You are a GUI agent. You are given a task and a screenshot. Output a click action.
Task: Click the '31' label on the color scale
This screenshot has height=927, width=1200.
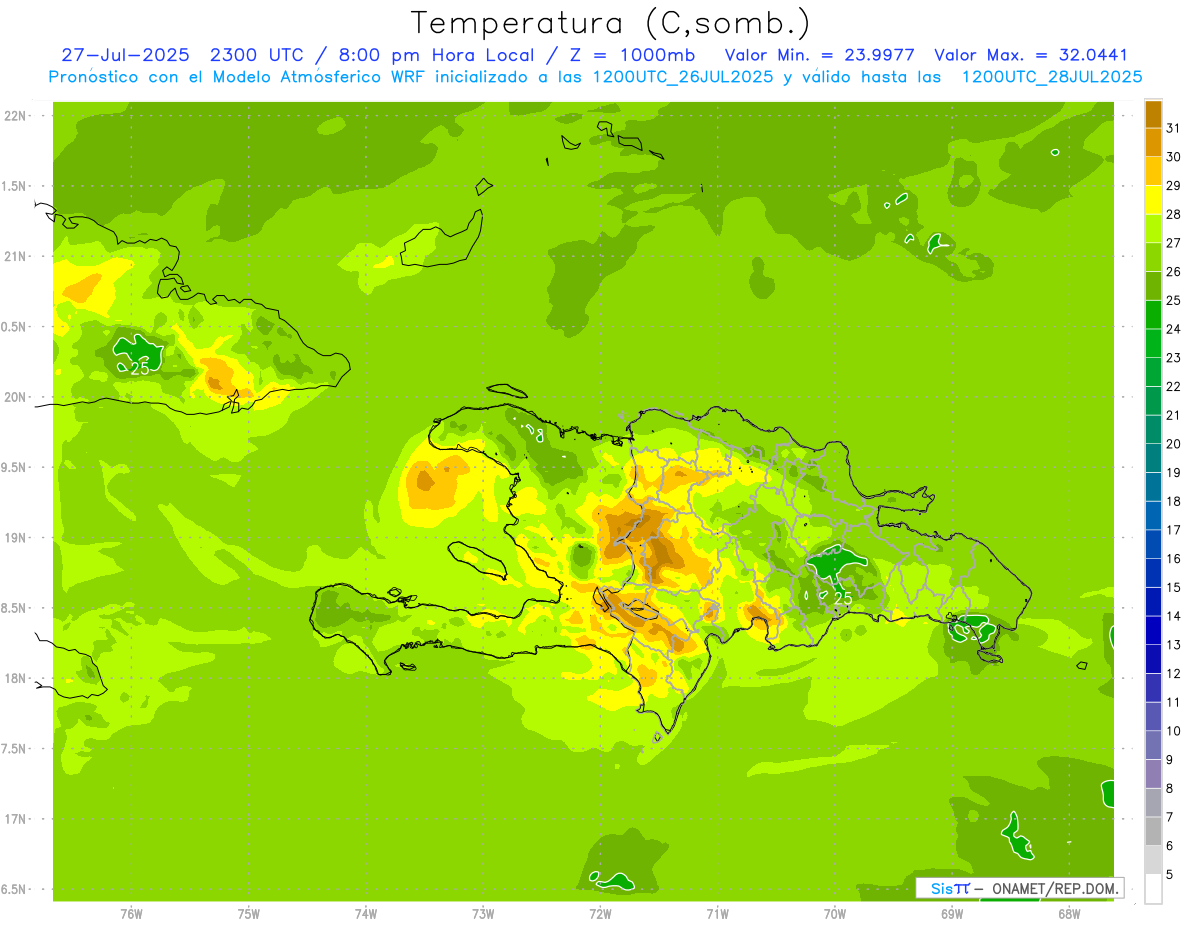click(1174, 128)
